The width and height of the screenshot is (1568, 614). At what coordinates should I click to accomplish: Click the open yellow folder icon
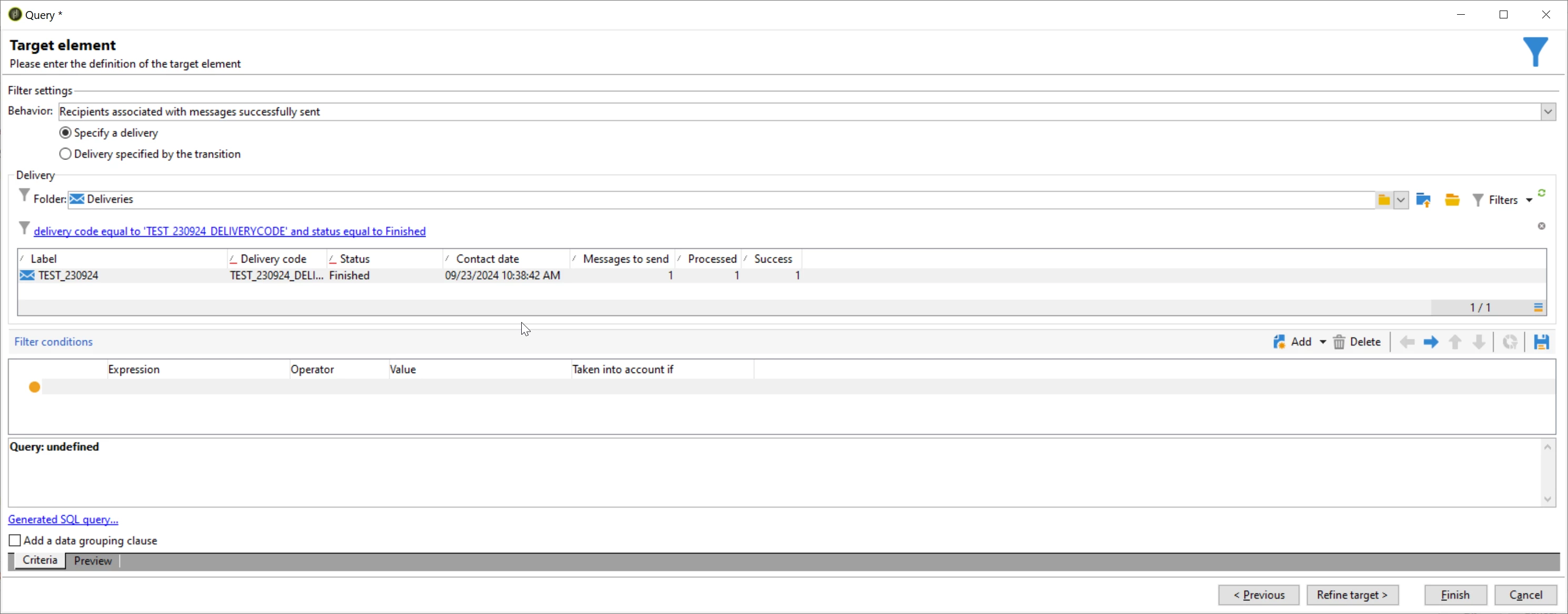click(x=1452, y=200)
